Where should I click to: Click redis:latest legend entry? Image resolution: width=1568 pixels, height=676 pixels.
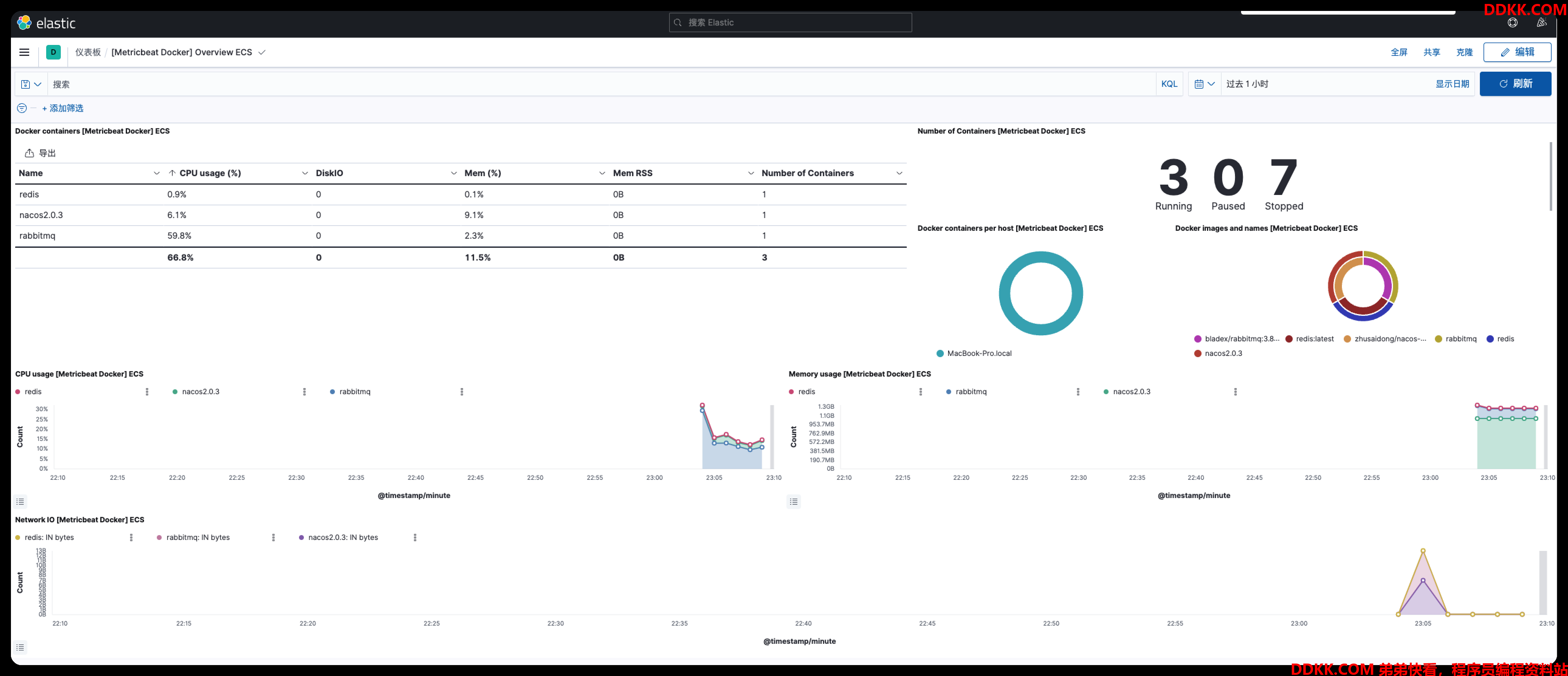click(1309, 338)
